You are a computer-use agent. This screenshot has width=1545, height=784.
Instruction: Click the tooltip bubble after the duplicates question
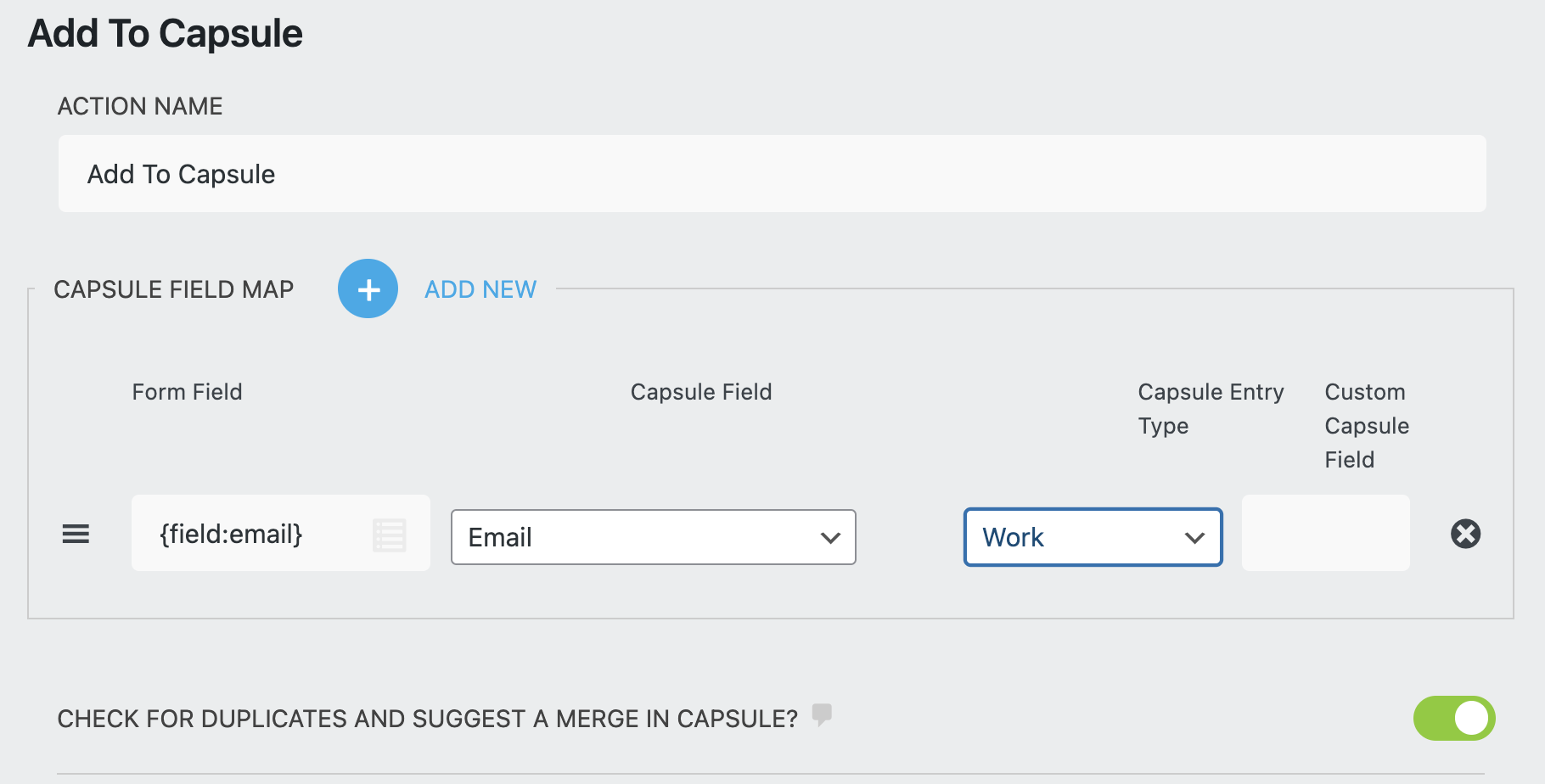click(x=821, y=717)
